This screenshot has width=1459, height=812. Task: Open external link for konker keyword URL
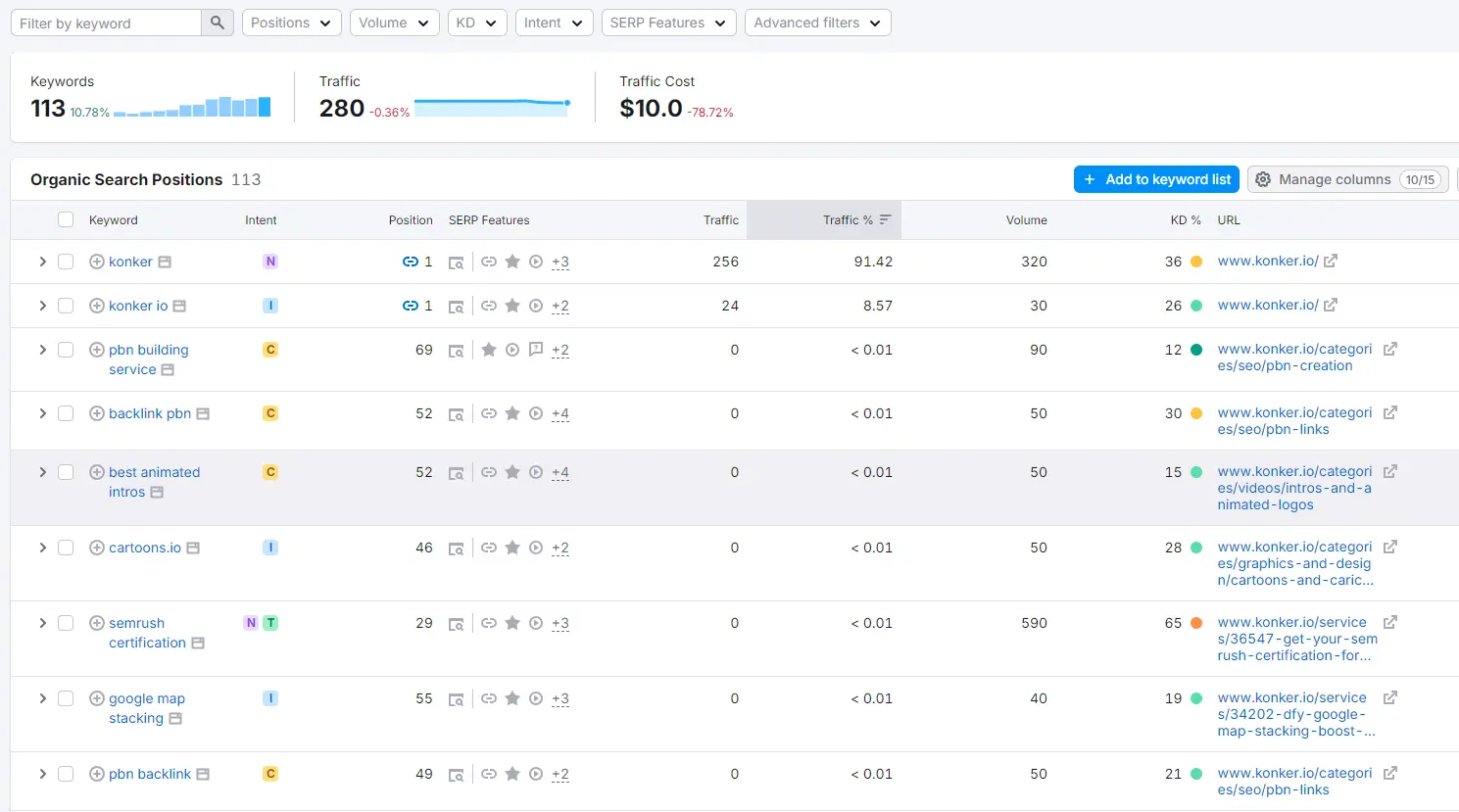tap(1331, 261)
